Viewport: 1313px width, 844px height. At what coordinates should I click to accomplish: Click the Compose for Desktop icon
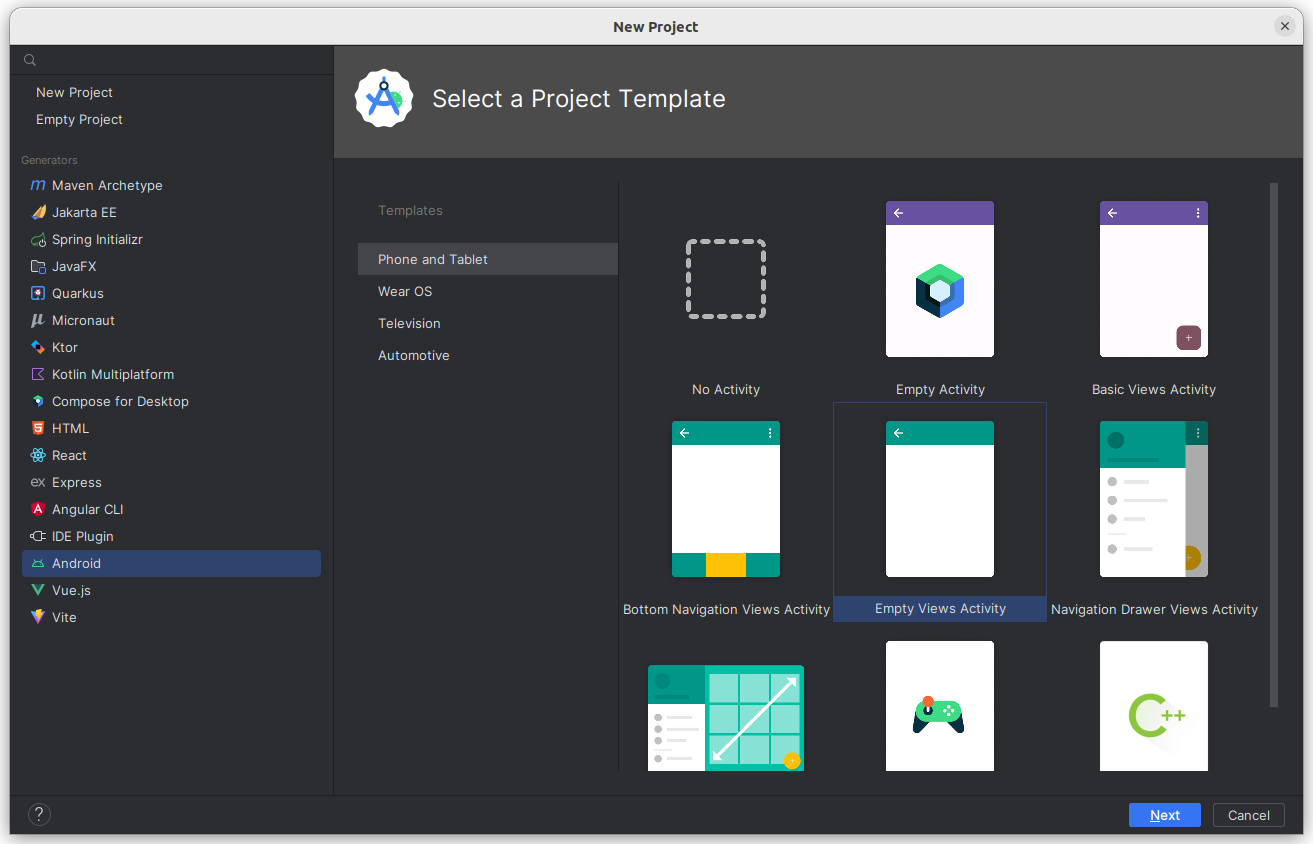(38, 401)
